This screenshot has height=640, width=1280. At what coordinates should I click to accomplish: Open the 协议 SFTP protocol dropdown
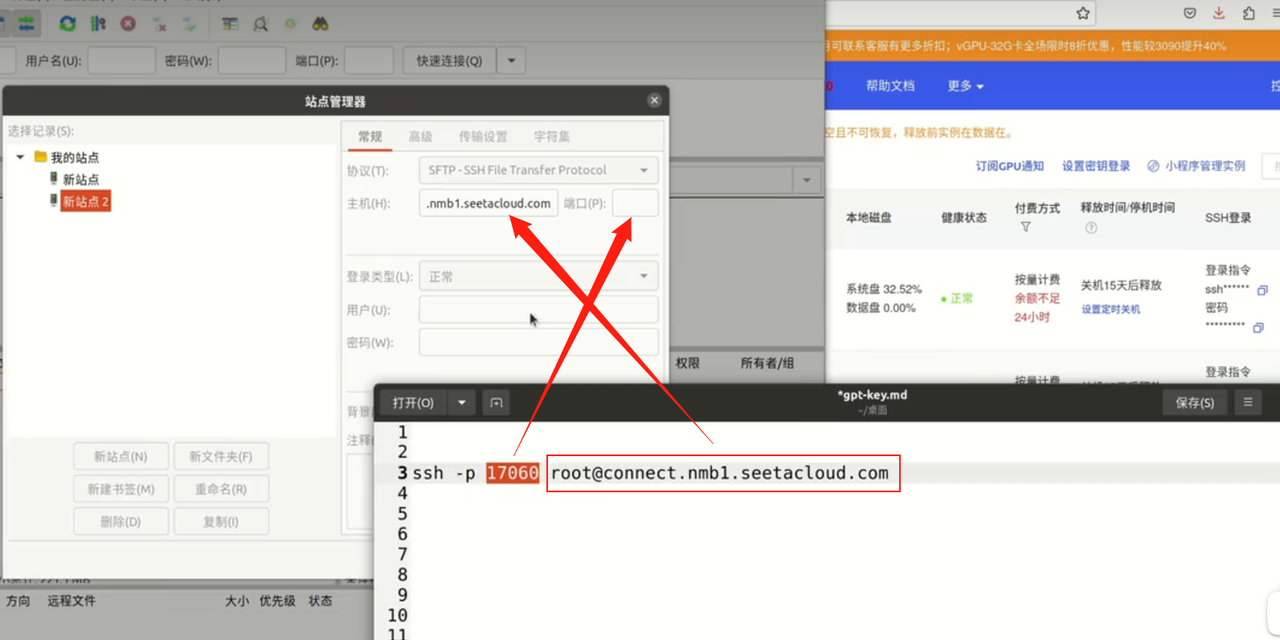pyautogui.click(x=538, y=170)
